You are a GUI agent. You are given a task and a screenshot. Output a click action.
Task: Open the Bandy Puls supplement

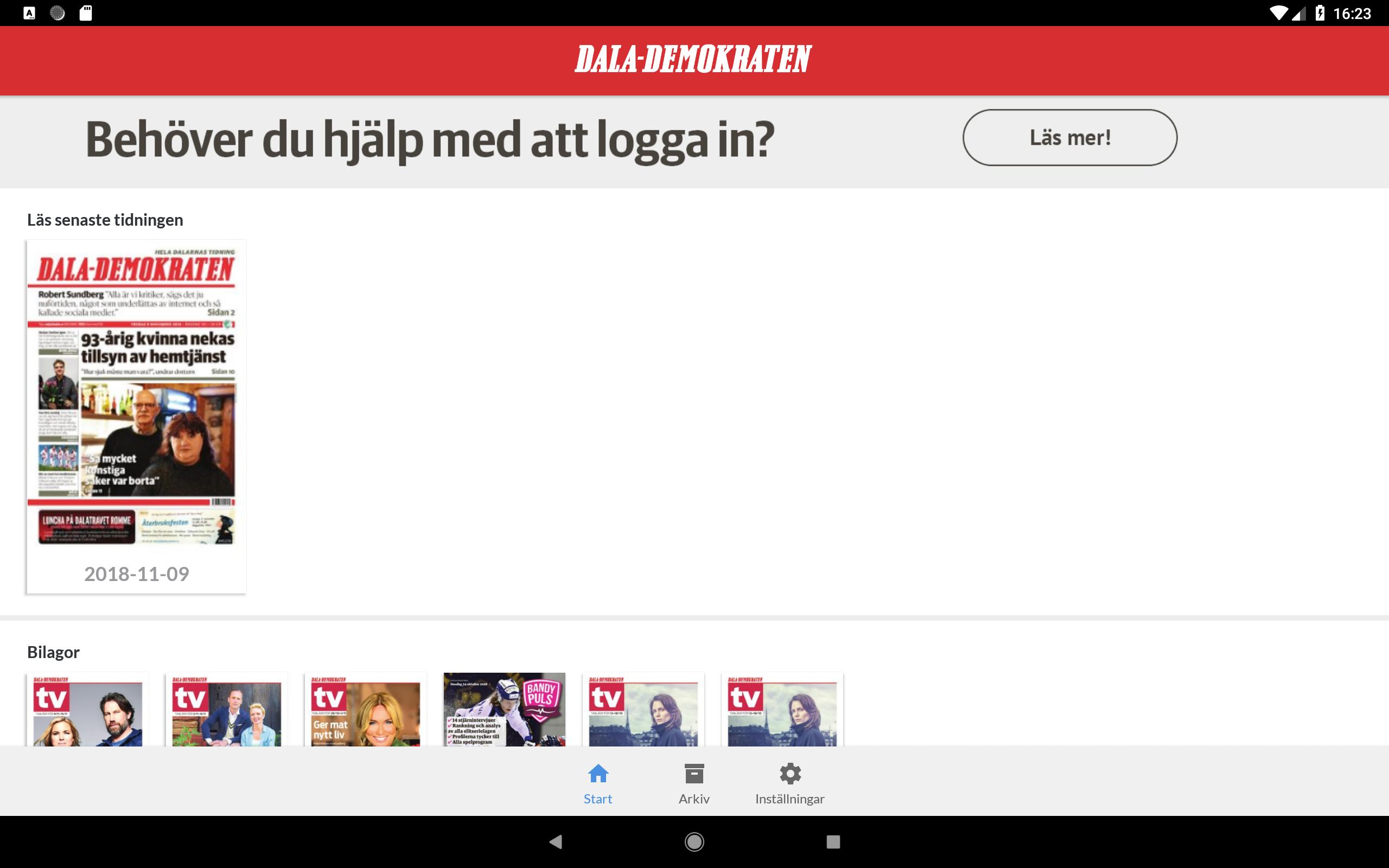pyautogui.click(x=505, y=710)
